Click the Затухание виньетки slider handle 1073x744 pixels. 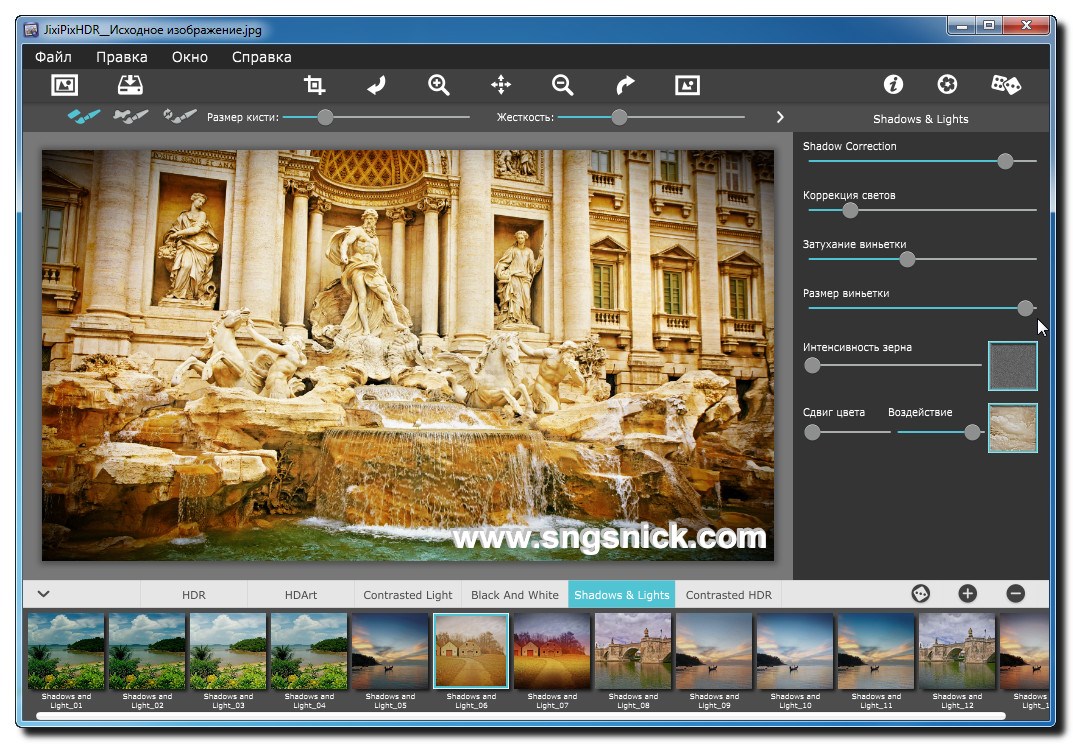(x=907, y=259)
